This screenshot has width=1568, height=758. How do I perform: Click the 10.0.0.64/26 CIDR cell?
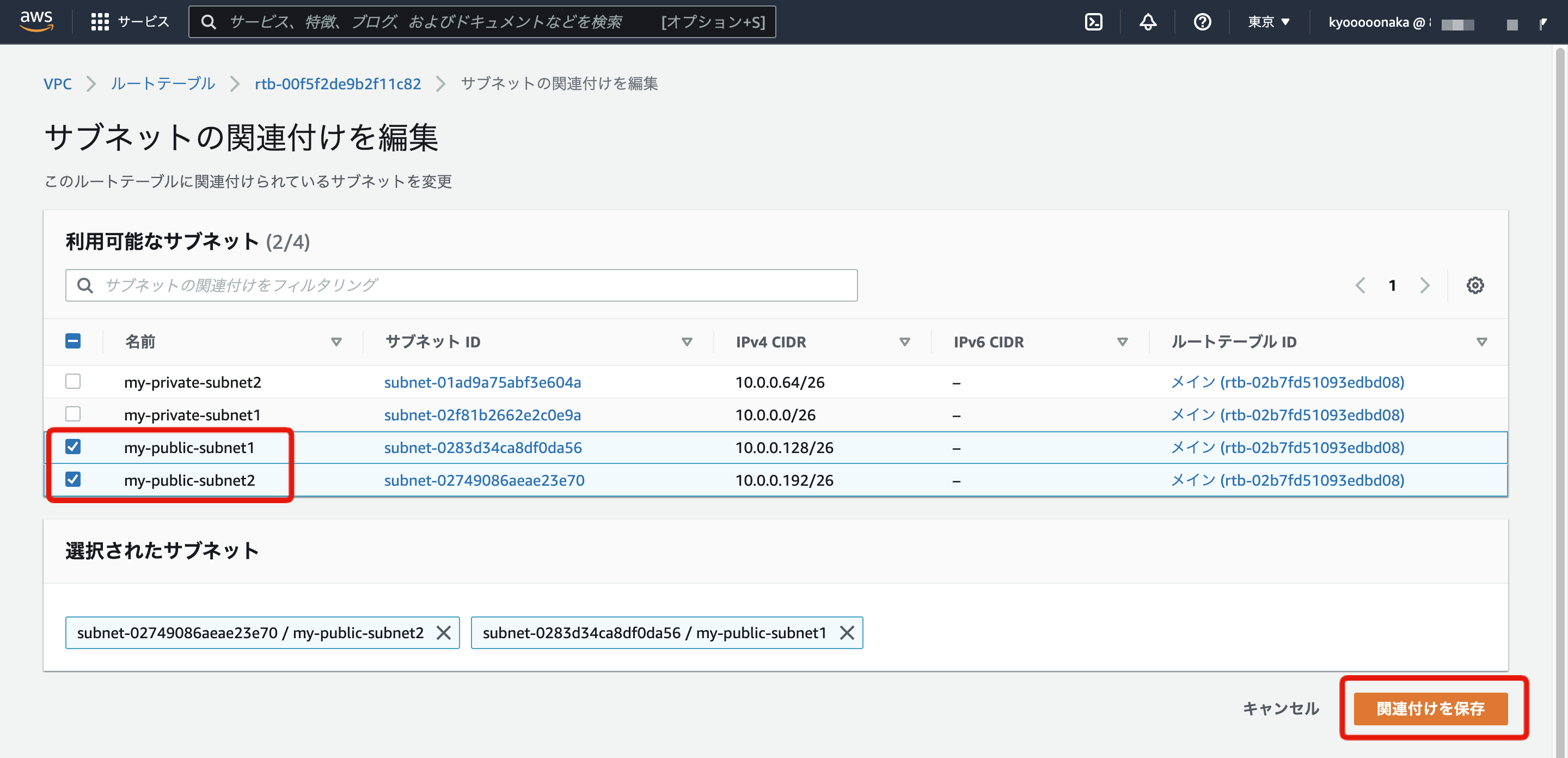coord(780,382)
